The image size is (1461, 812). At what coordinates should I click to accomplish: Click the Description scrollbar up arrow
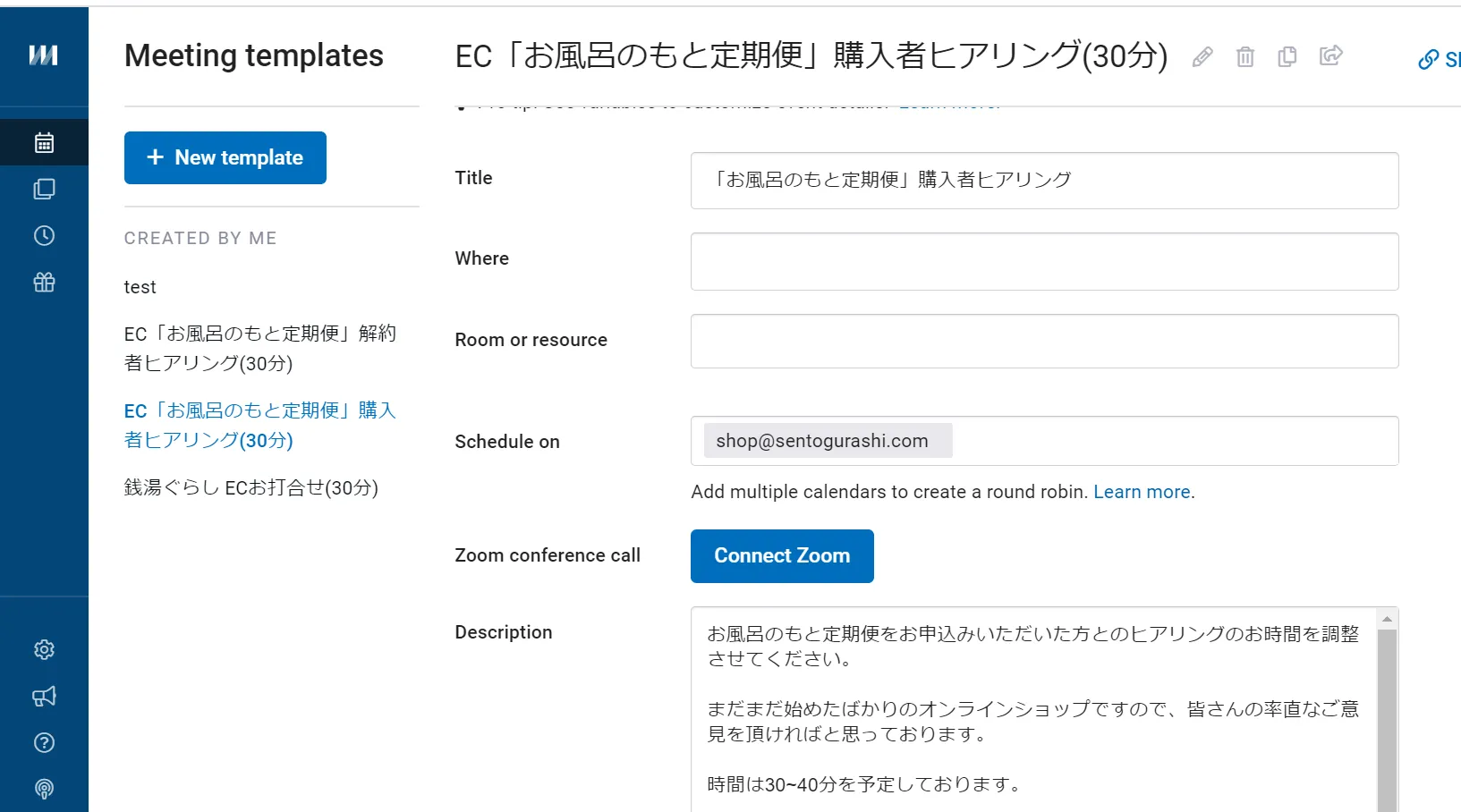coord(1387,619)
